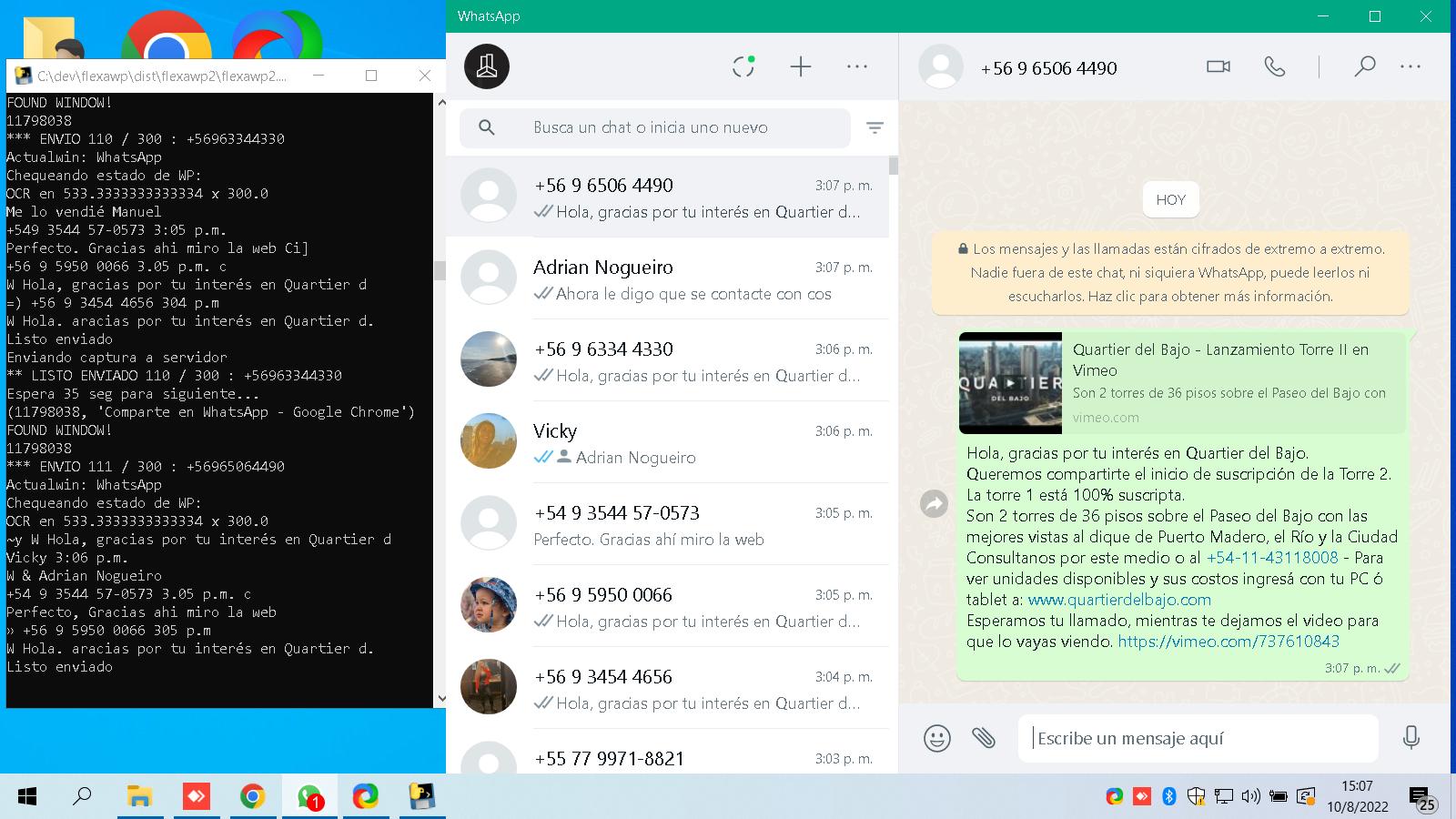Click the 'HOY' date label in chat

pos(1170,199)
